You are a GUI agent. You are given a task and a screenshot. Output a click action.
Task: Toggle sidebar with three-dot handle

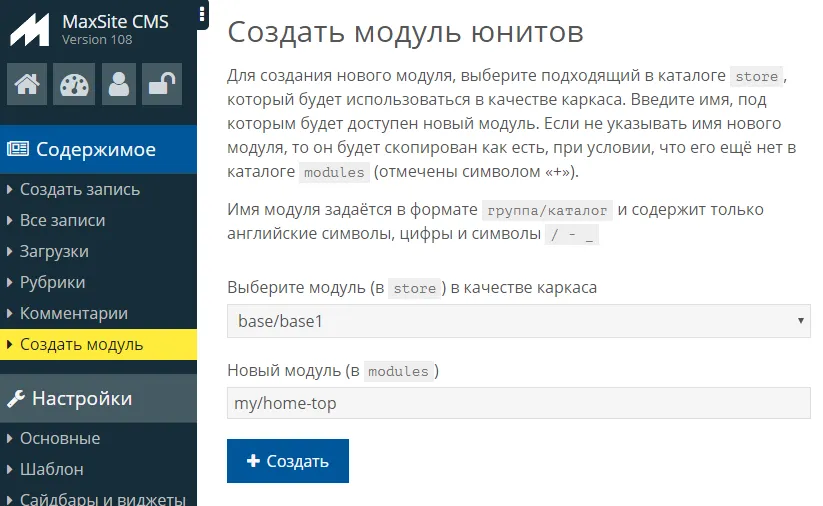pos(202,14)
